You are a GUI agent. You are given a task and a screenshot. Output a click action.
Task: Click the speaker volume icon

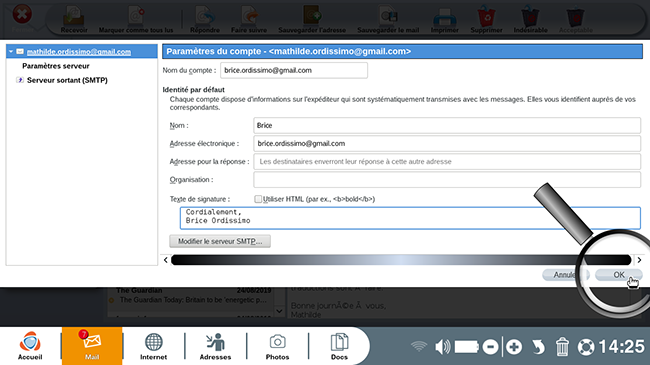[443, 346]
